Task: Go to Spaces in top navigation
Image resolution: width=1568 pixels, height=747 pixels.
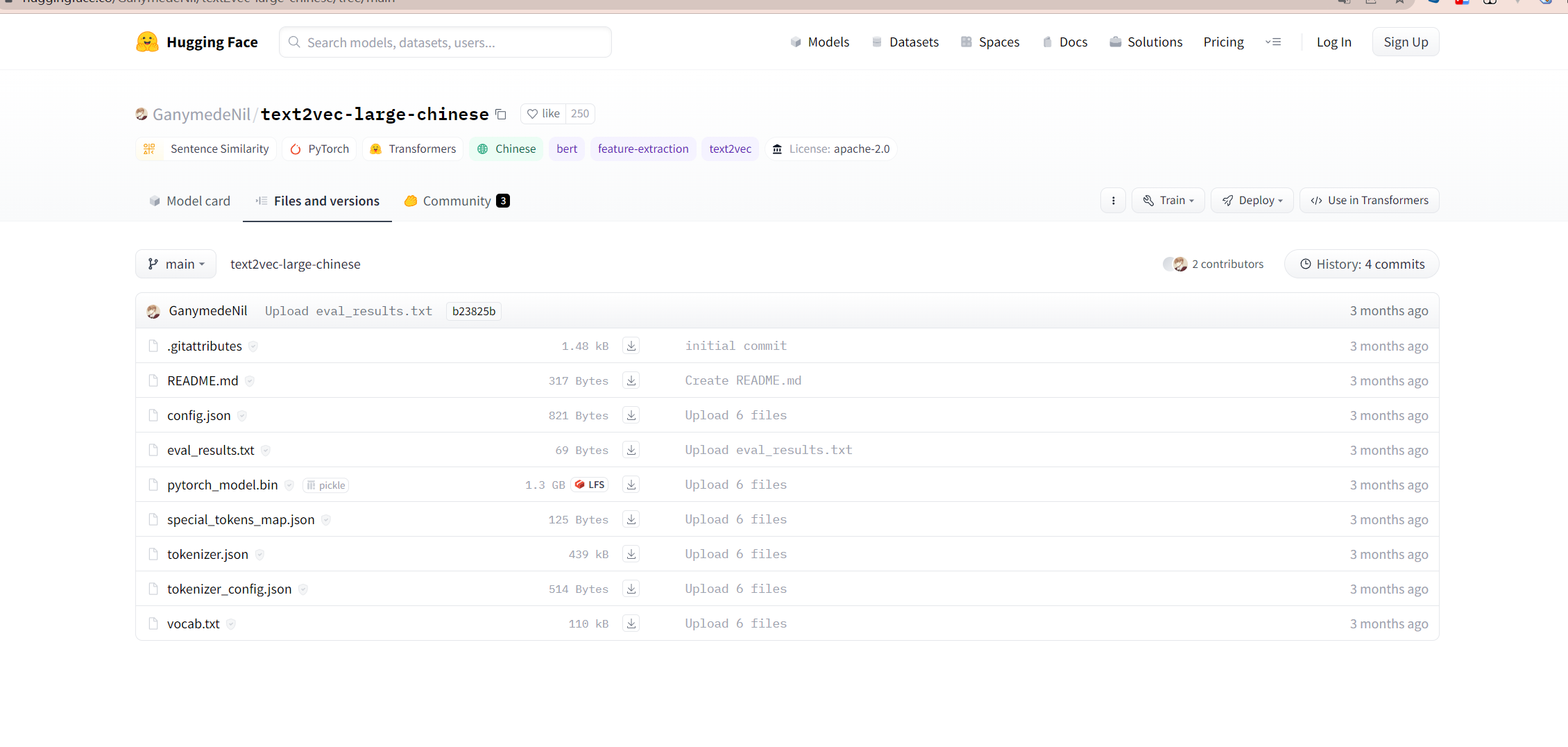Action: click(990, 42)
